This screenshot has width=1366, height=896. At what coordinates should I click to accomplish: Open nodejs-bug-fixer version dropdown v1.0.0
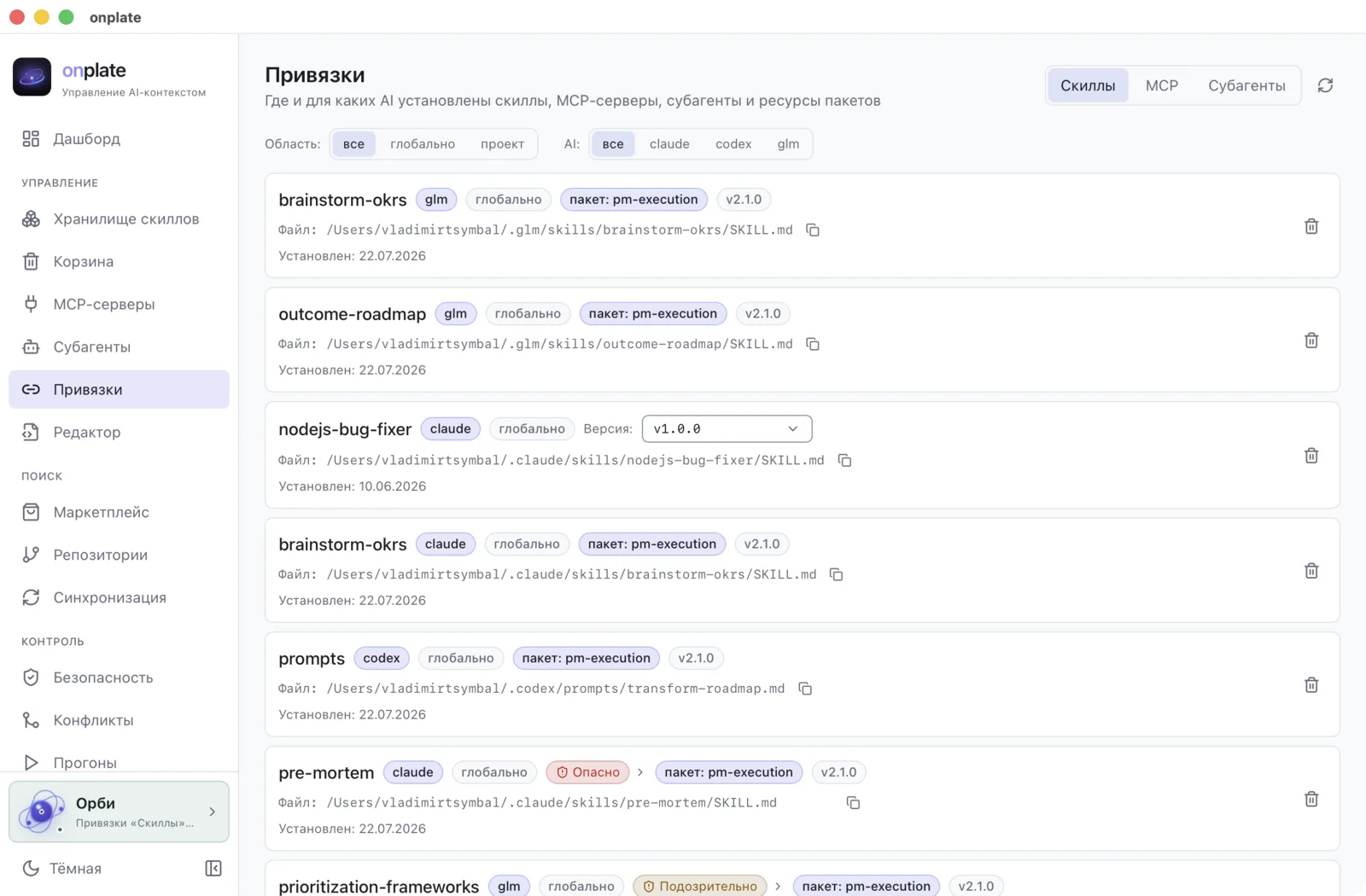(x=727, y=429)
